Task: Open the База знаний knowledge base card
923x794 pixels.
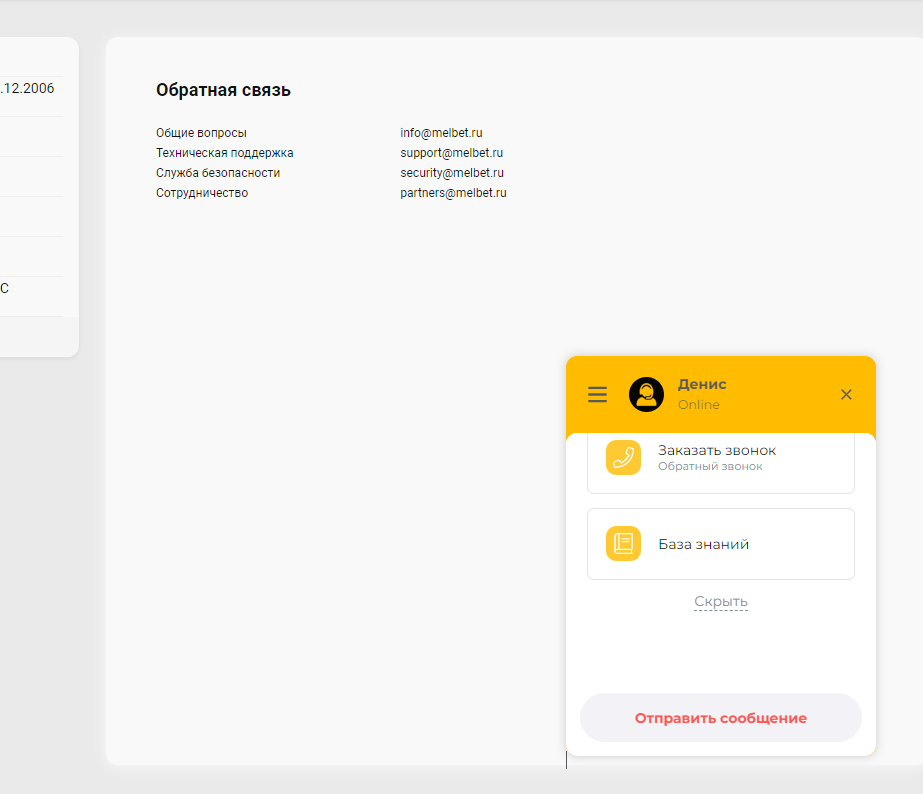Action: point(721,544)
